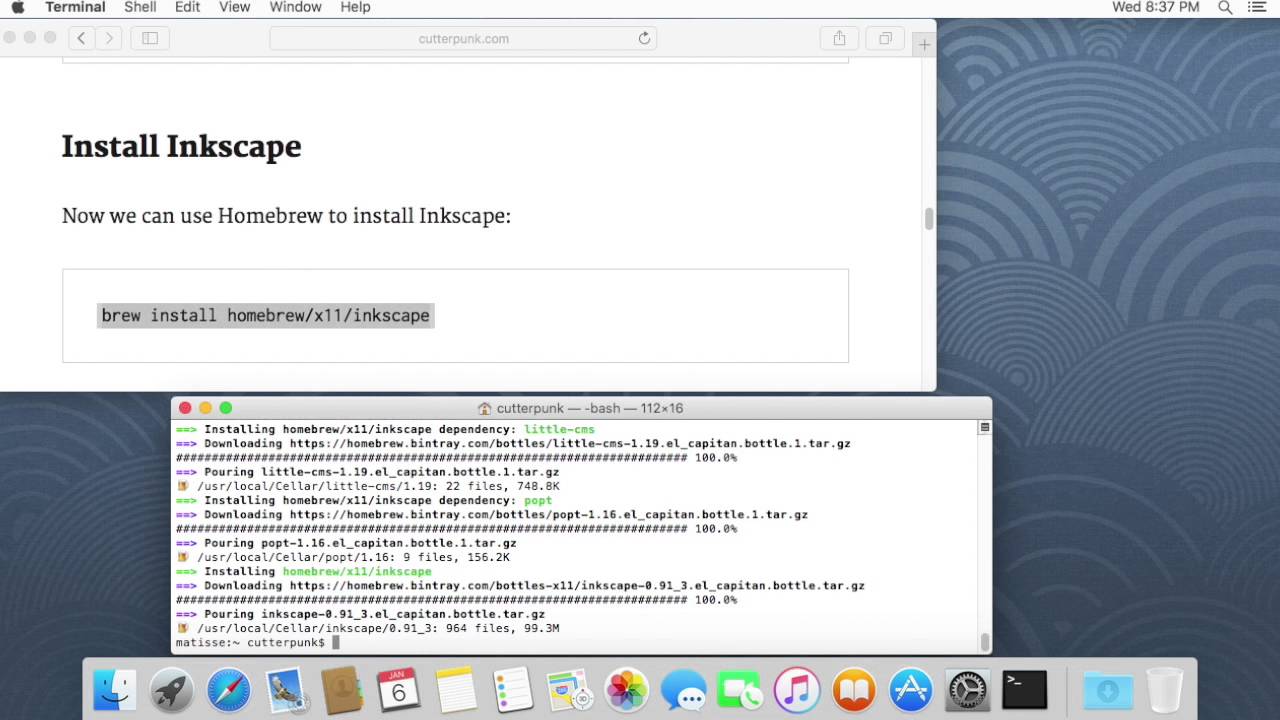The width and height of the screenshot is (1280, 720).
Task: Open Mail stamp icon in Dock
Action: (286, 690)
